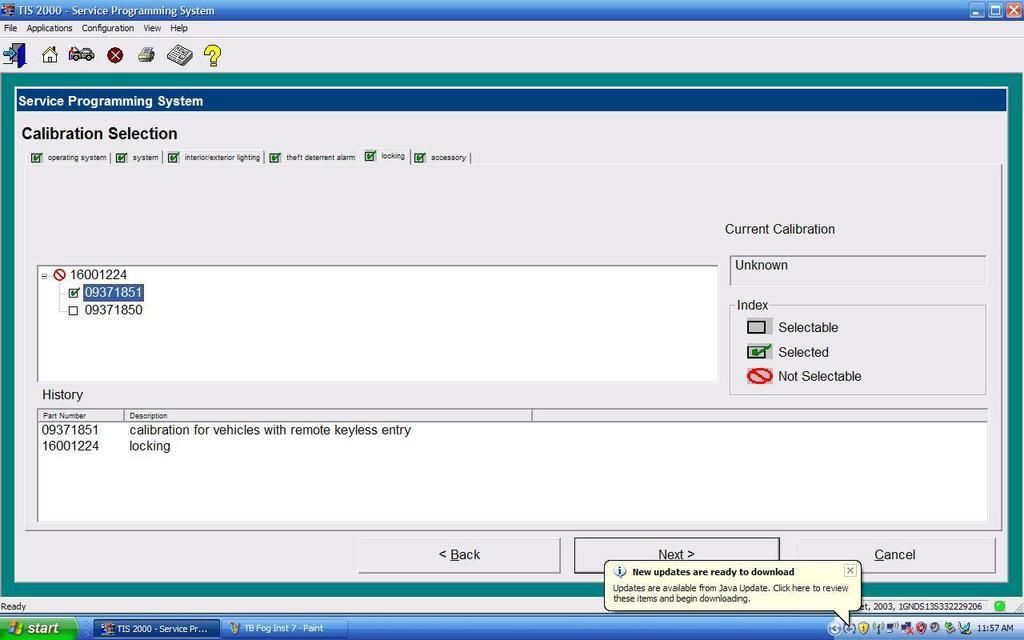The image size is (1024, 640).
Task: Switch to the system tab
Action: (137, 157)
